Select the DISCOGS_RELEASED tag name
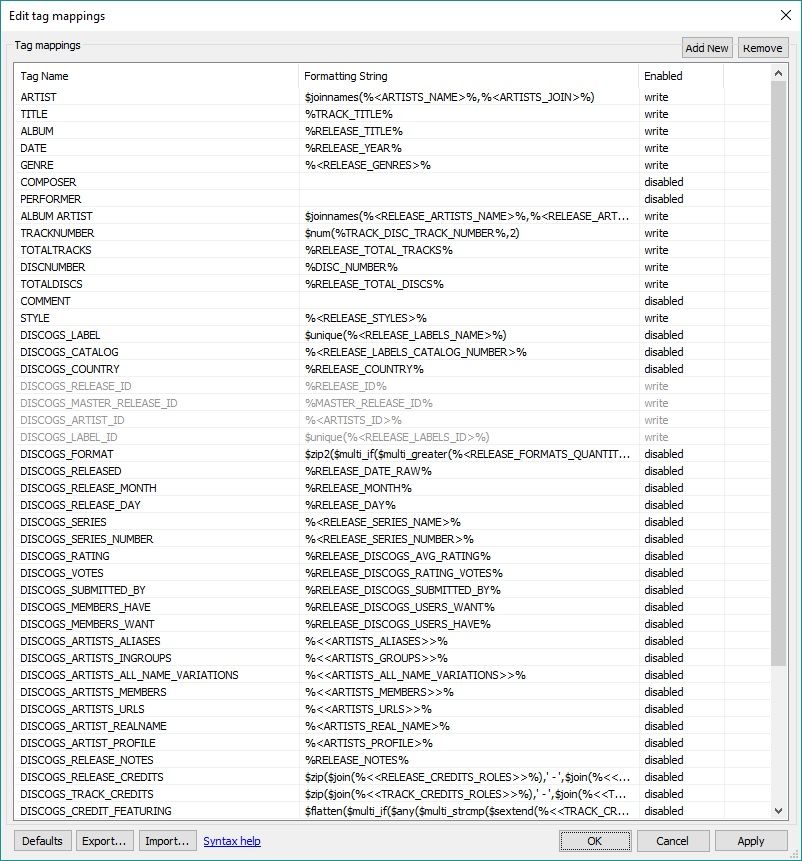 point(71,471)
